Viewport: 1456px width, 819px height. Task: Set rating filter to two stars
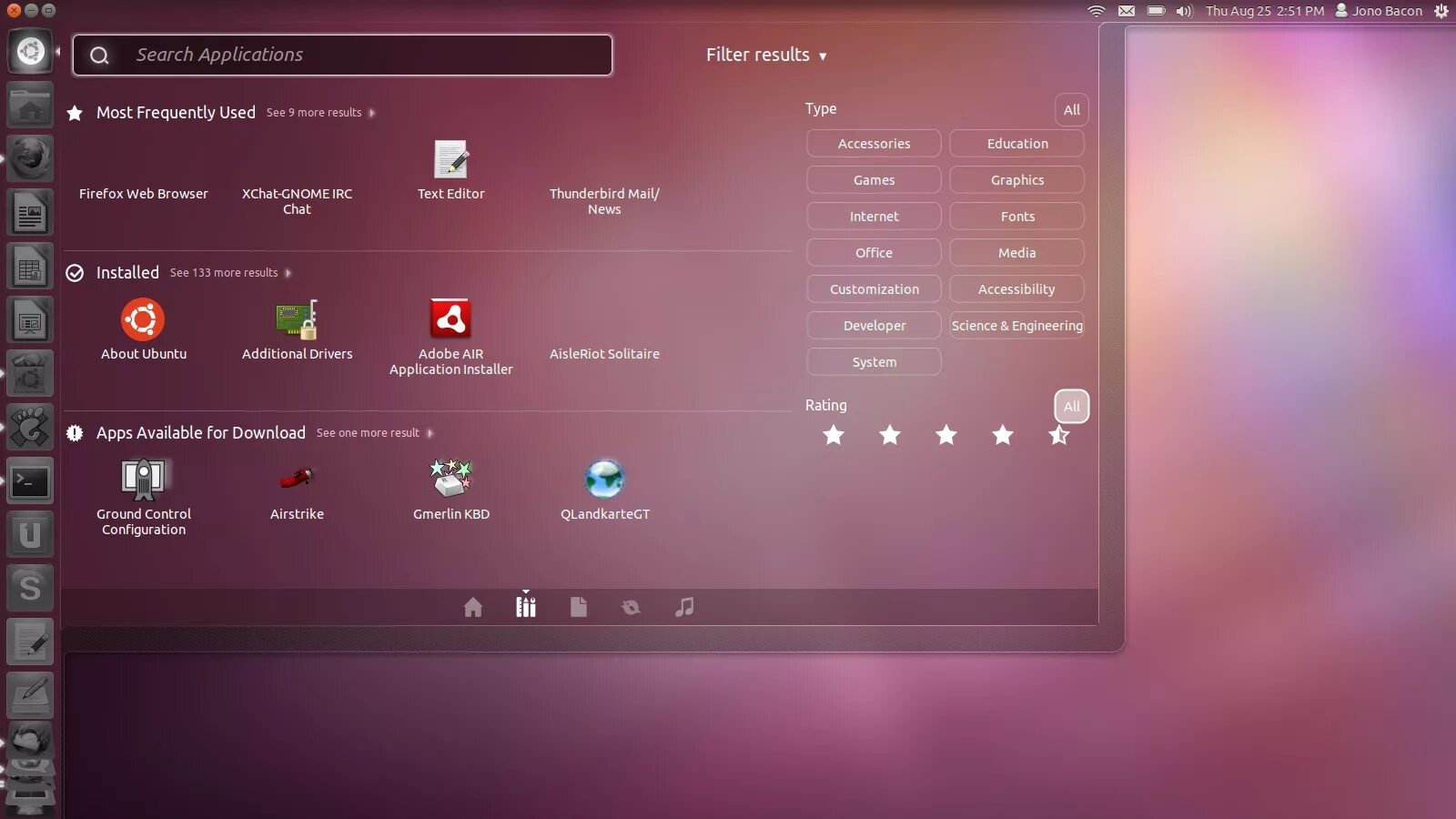[890, 435]
